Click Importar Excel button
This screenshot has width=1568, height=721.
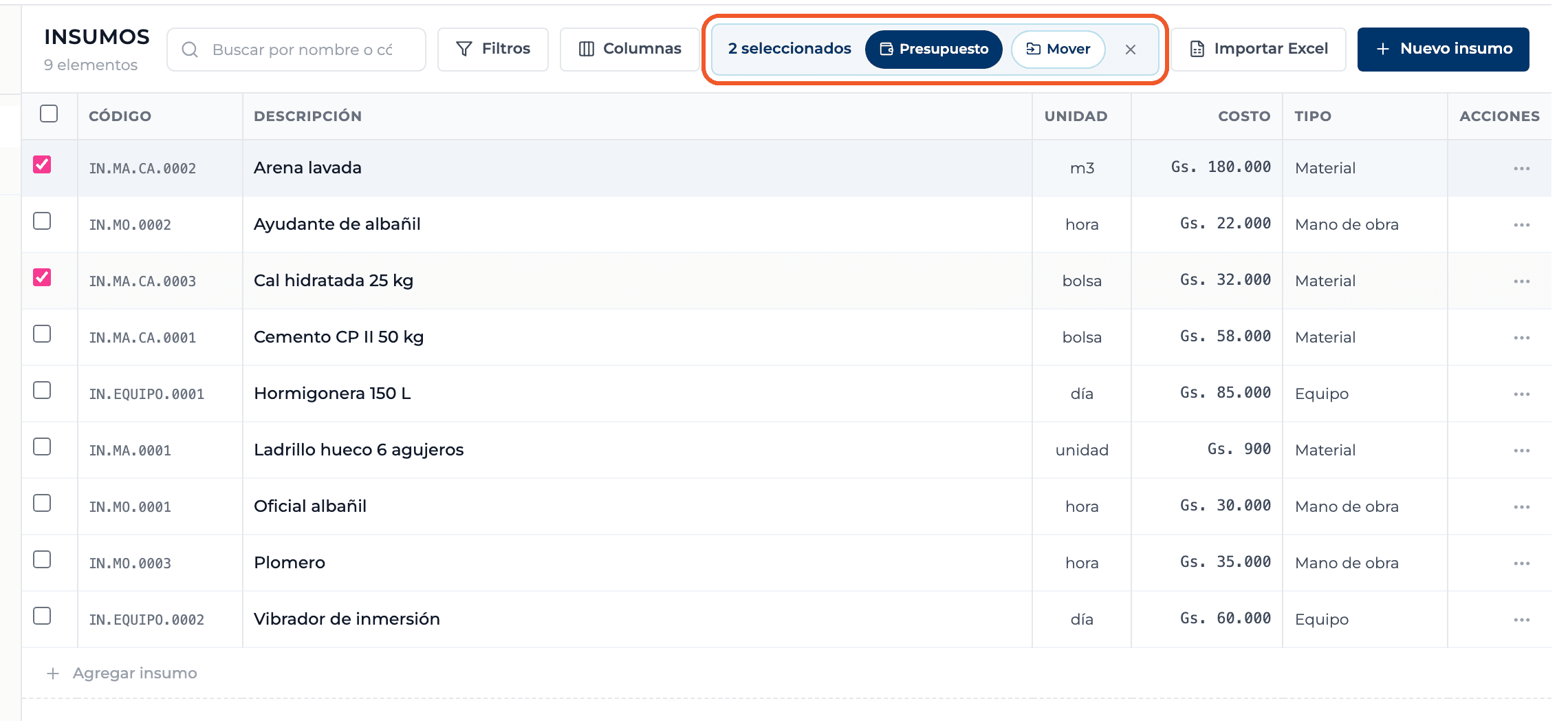[x=1259, y=49]
